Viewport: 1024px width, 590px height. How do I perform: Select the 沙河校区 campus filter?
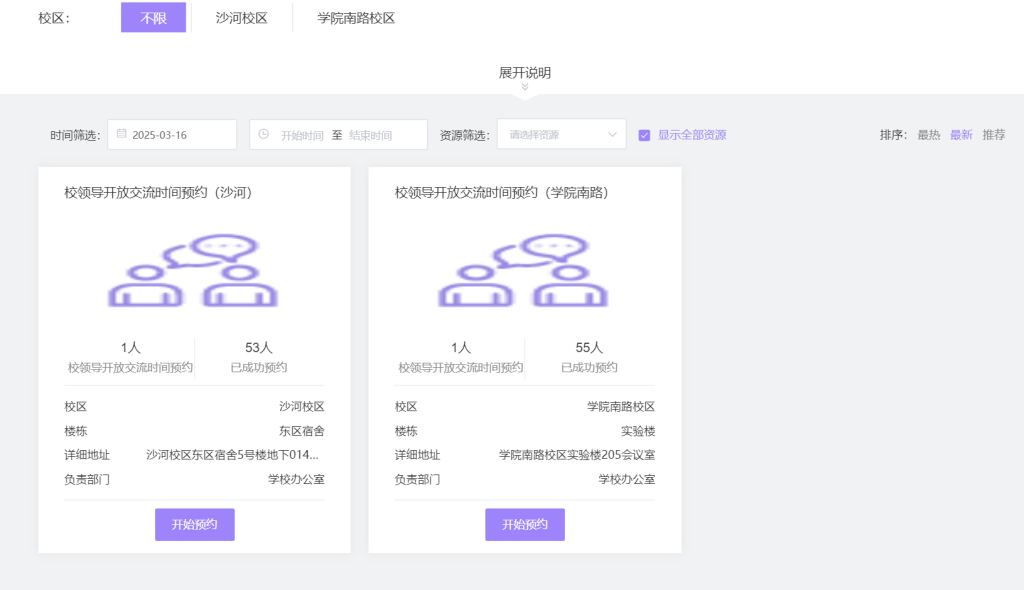coord(241,18)
